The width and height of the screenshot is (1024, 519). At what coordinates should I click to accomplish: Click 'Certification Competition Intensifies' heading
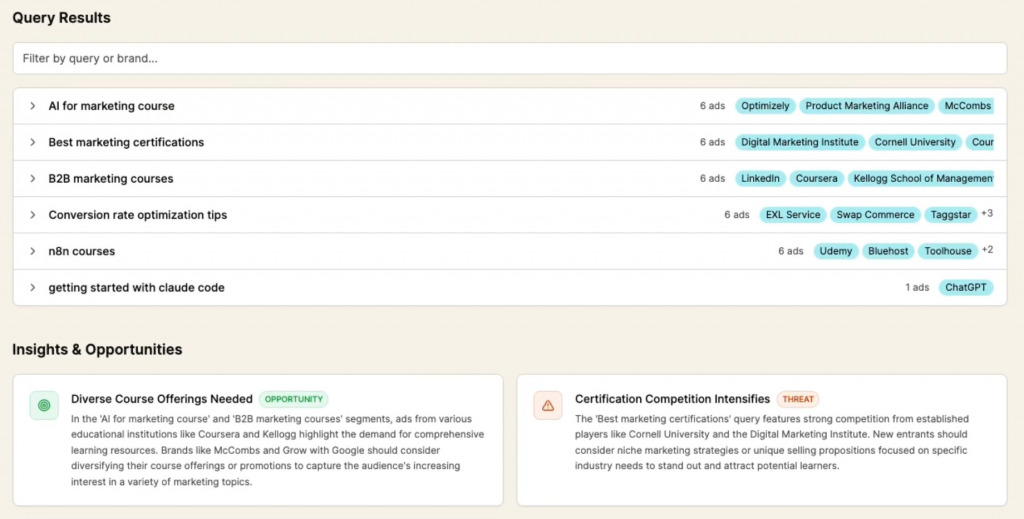(x=673, y=399)
